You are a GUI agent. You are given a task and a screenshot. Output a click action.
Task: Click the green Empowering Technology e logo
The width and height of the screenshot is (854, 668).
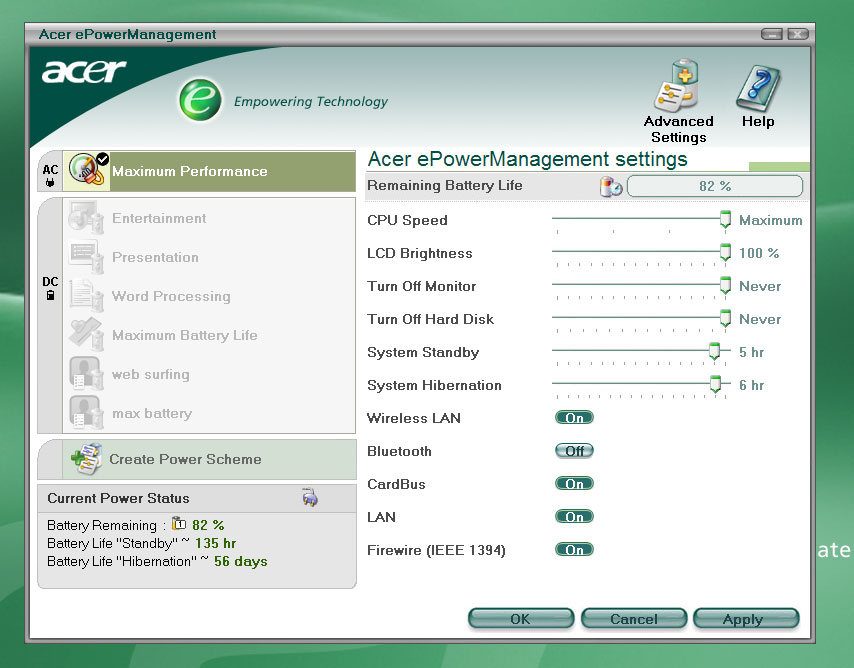tap(200, 100)
